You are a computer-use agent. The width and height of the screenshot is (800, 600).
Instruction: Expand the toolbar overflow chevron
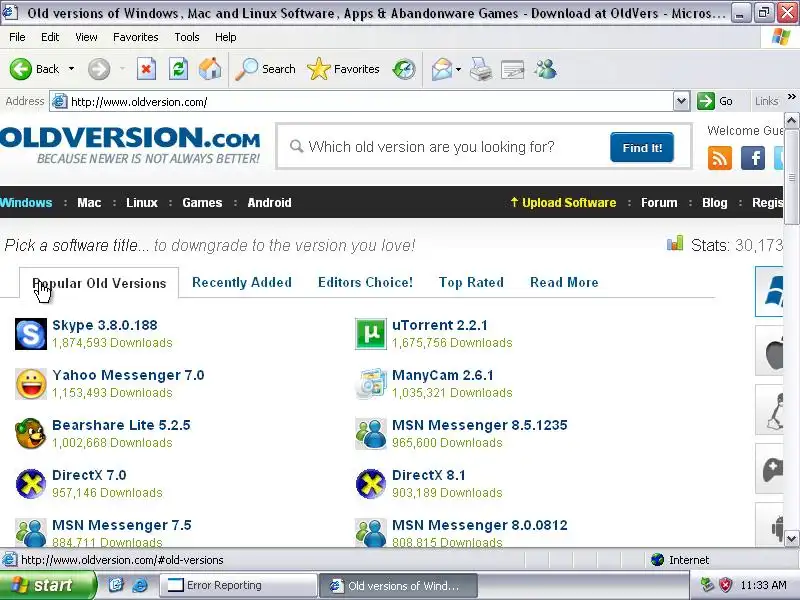click(x=791, y=96)
